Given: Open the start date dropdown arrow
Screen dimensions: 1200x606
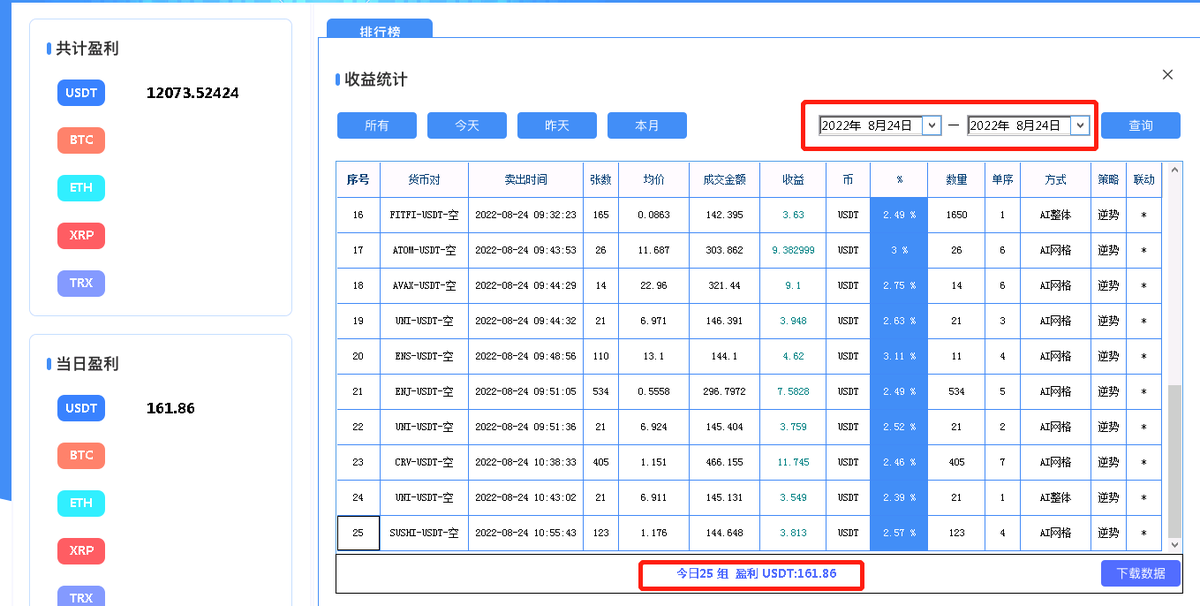Looking at the screenshot, I should click(x=932, y=125).
